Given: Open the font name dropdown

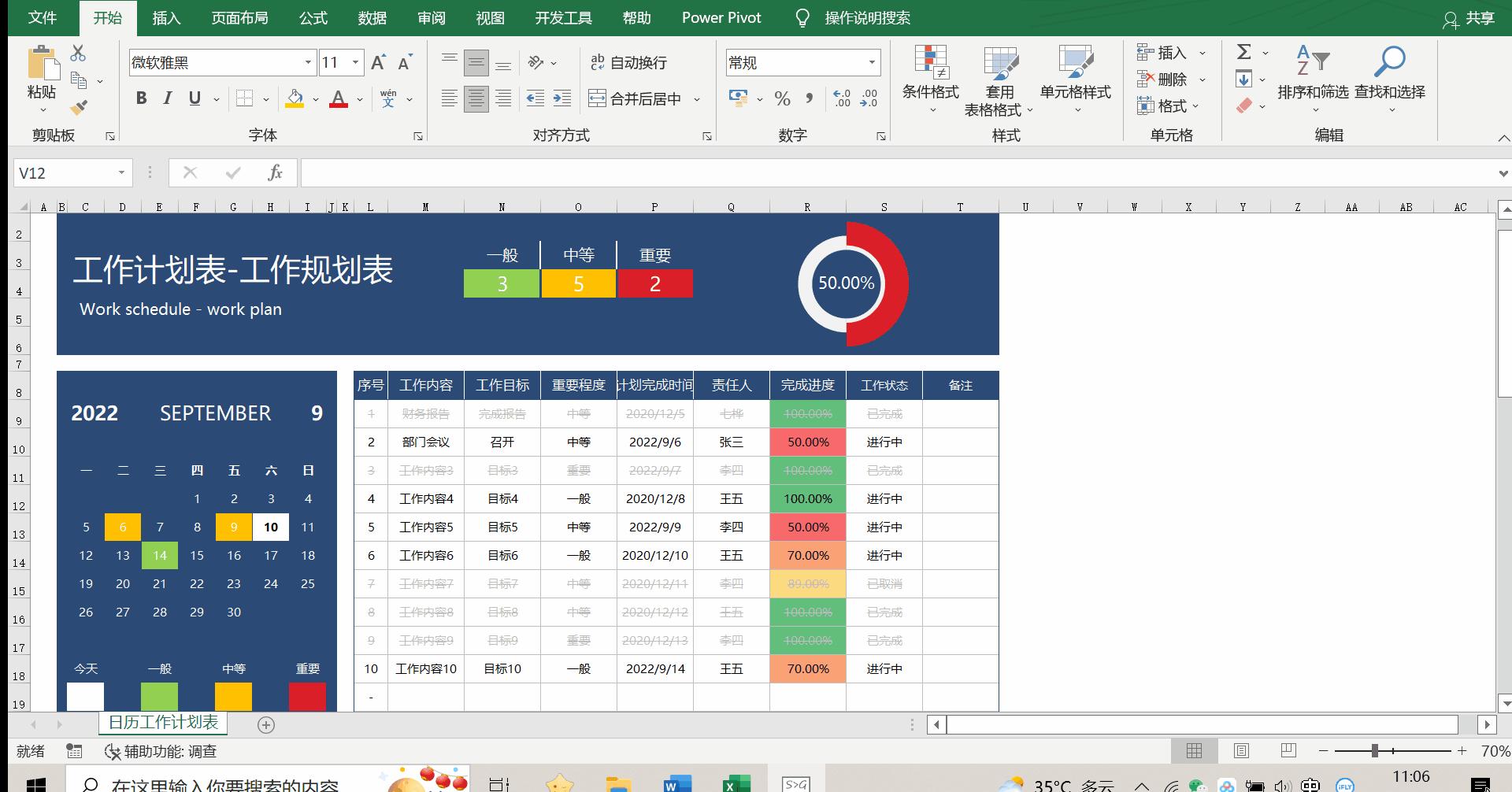Looking at the screenshot, I should point(307,62).
